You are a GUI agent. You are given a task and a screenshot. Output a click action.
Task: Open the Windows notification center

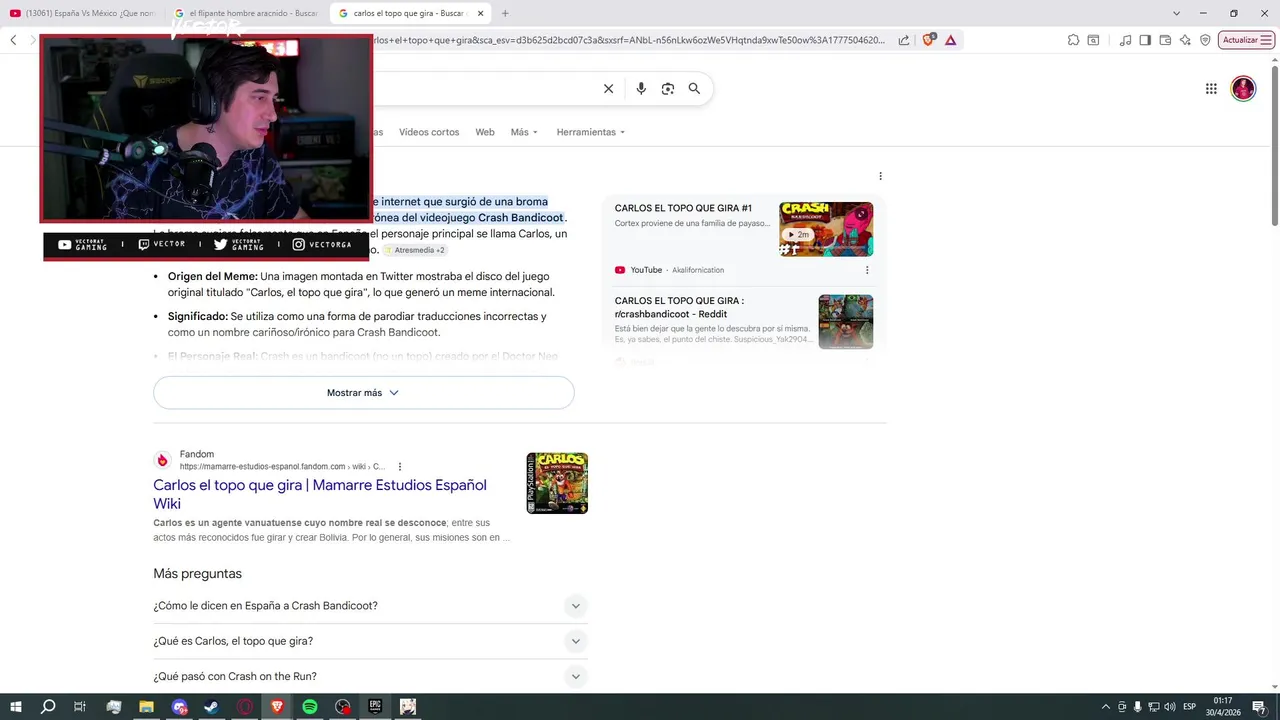(x=1259, y=707)
